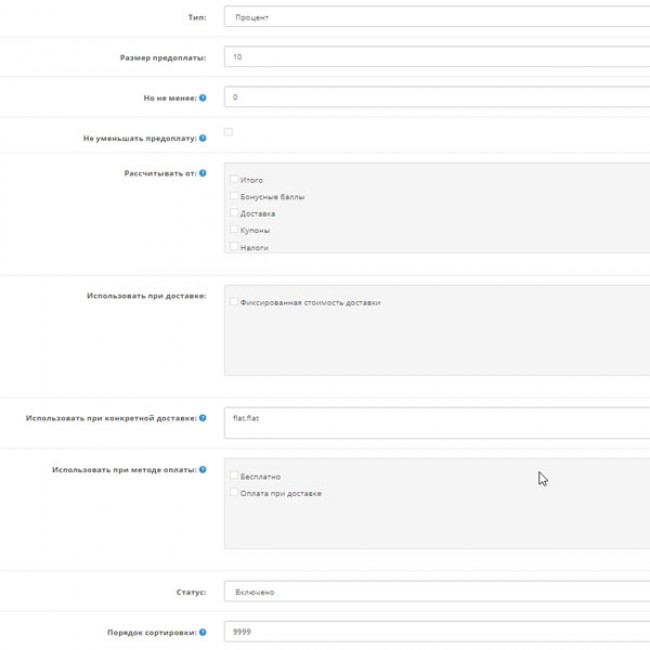Enable the "Оплата при доставке" checkbox

point(234,493)
